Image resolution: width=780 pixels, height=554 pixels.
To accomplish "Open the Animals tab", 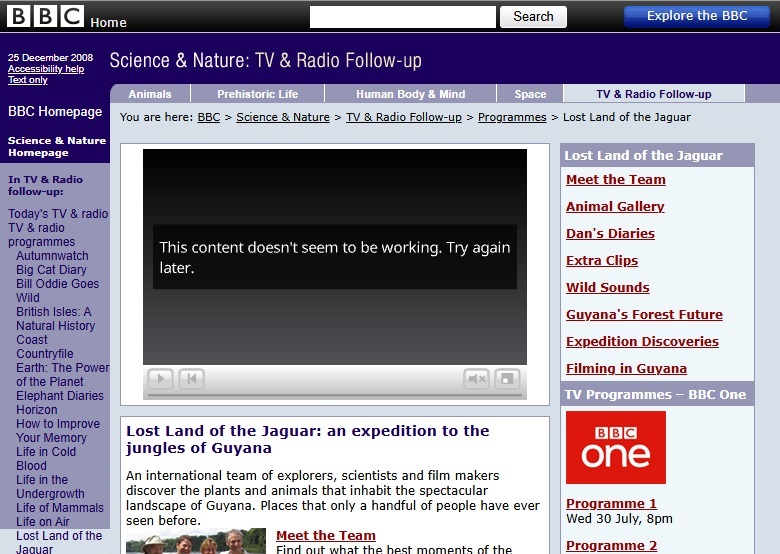I will click(x=150, y=94).
